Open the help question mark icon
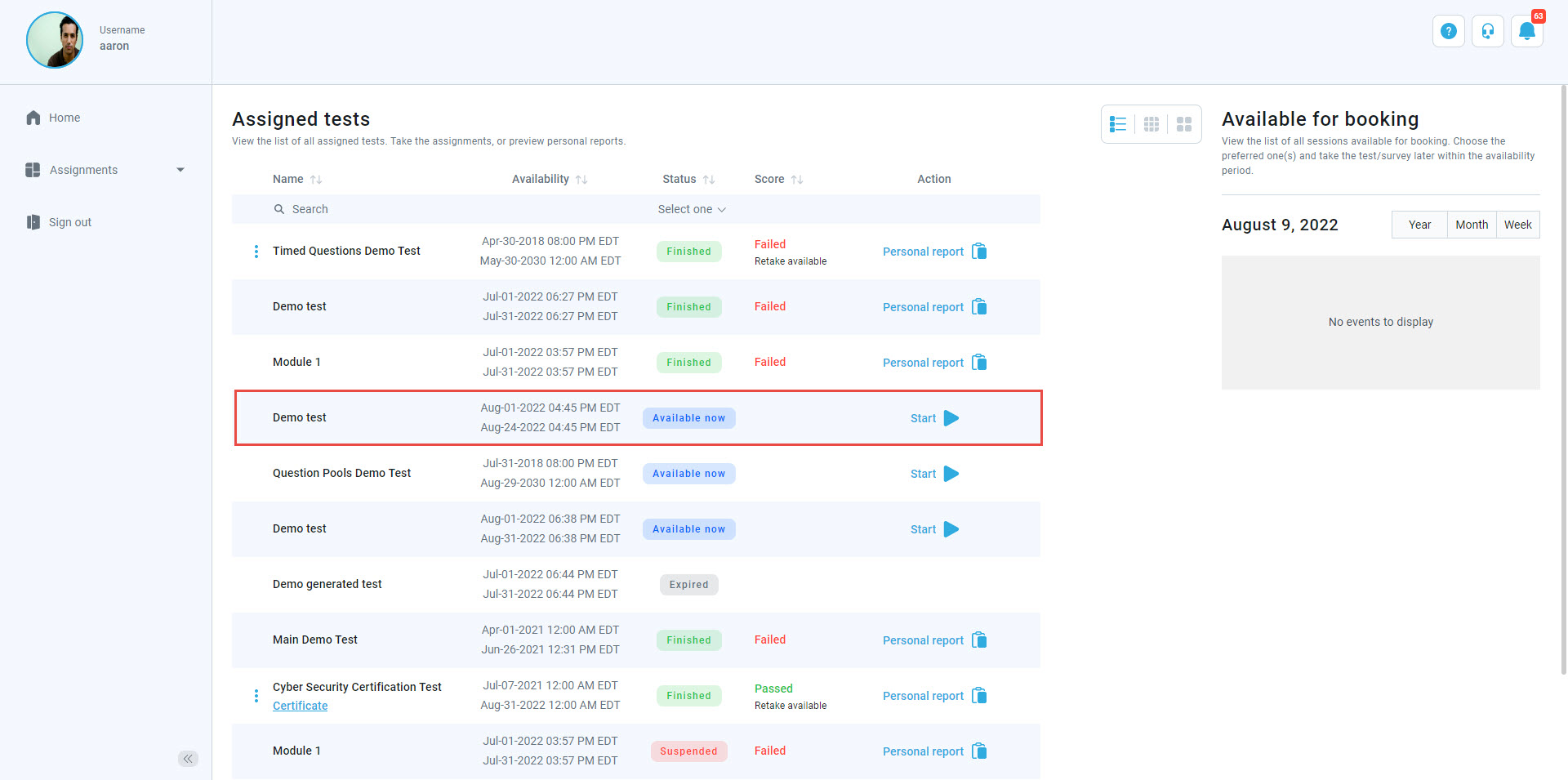The width and height of the screenshot is (1568, 780). (x=1448, y=32)
